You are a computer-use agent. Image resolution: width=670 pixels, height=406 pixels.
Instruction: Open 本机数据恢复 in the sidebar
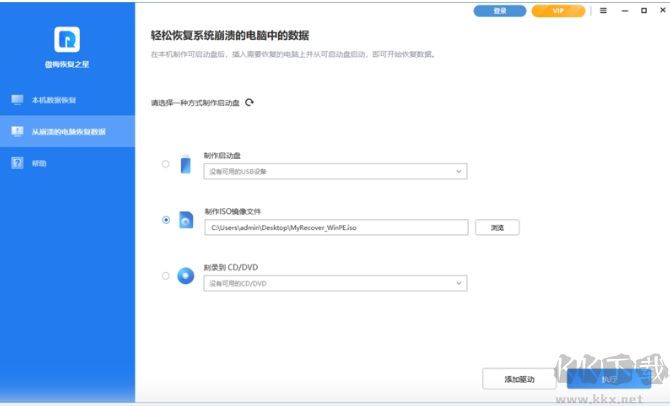click(68, 100)
